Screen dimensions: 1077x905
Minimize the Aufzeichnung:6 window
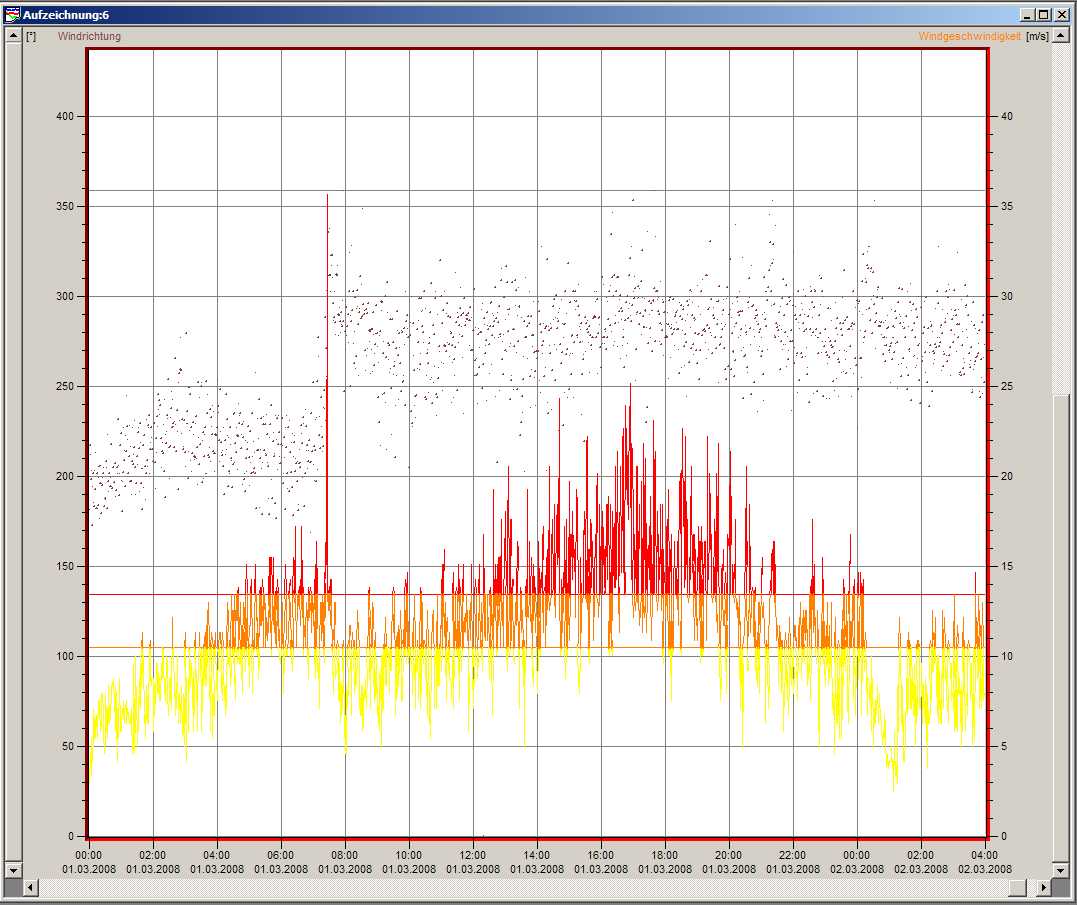pyautogui.click(x=1028, y=14)
